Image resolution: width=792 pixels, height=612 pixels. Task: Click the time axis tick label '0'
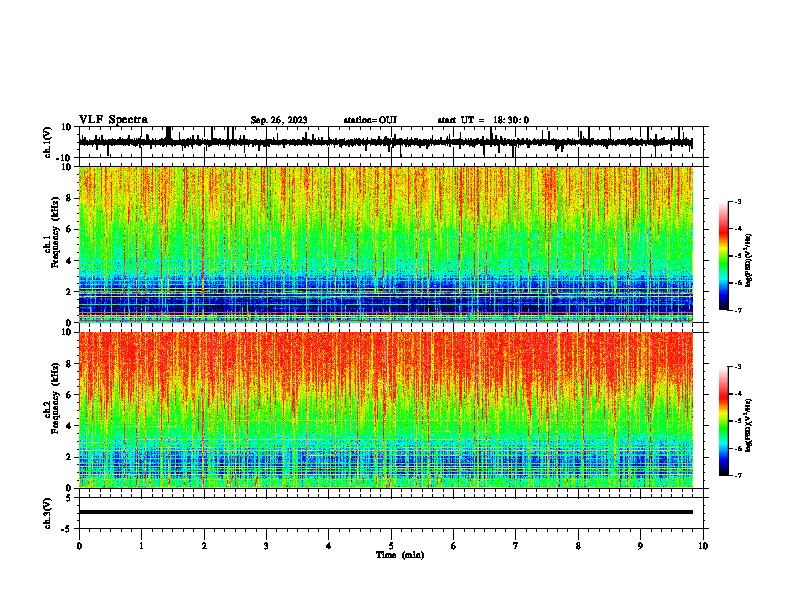coord(79,546)
